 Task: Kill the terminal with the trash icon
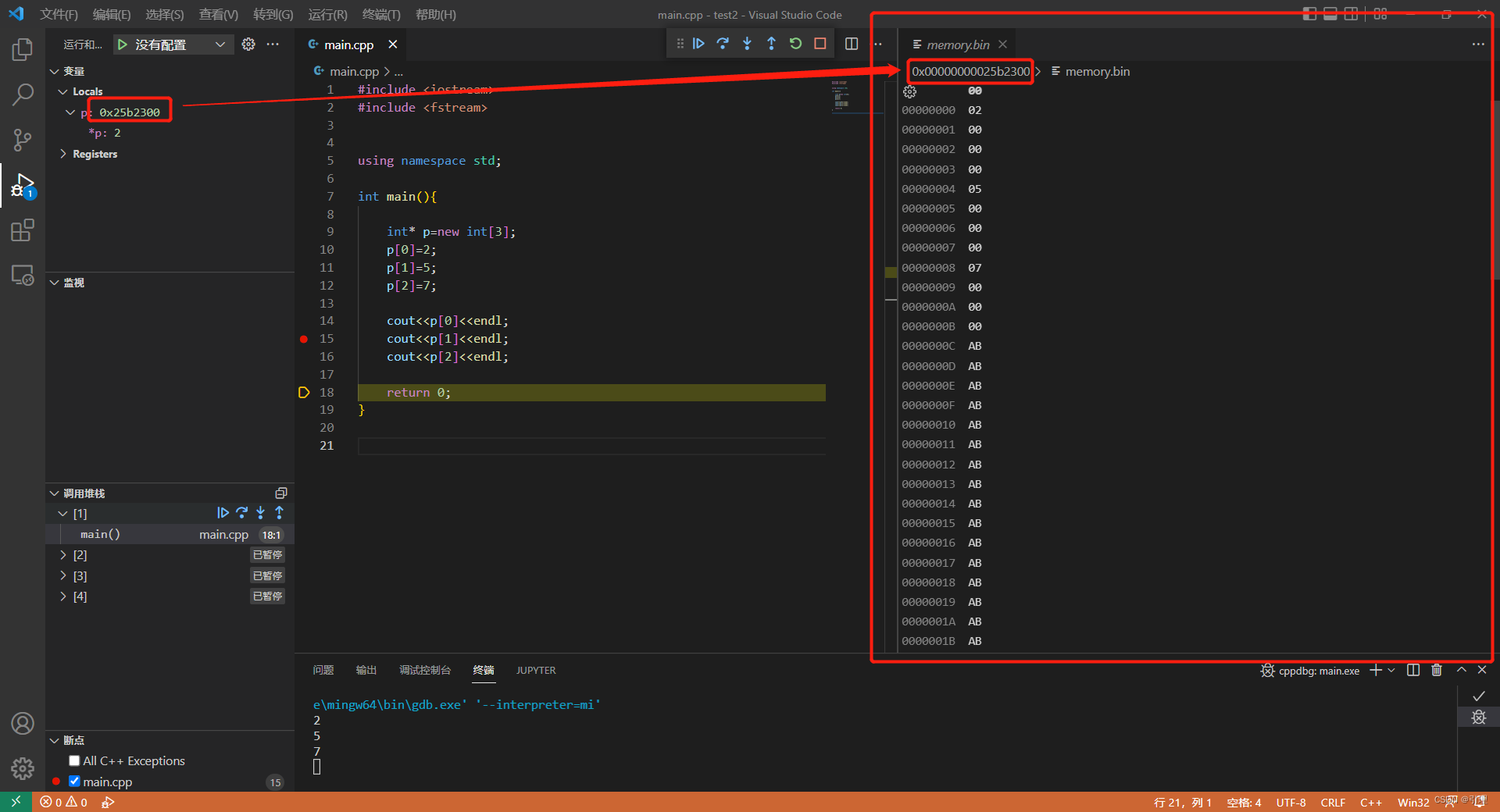pos(1437,670)
